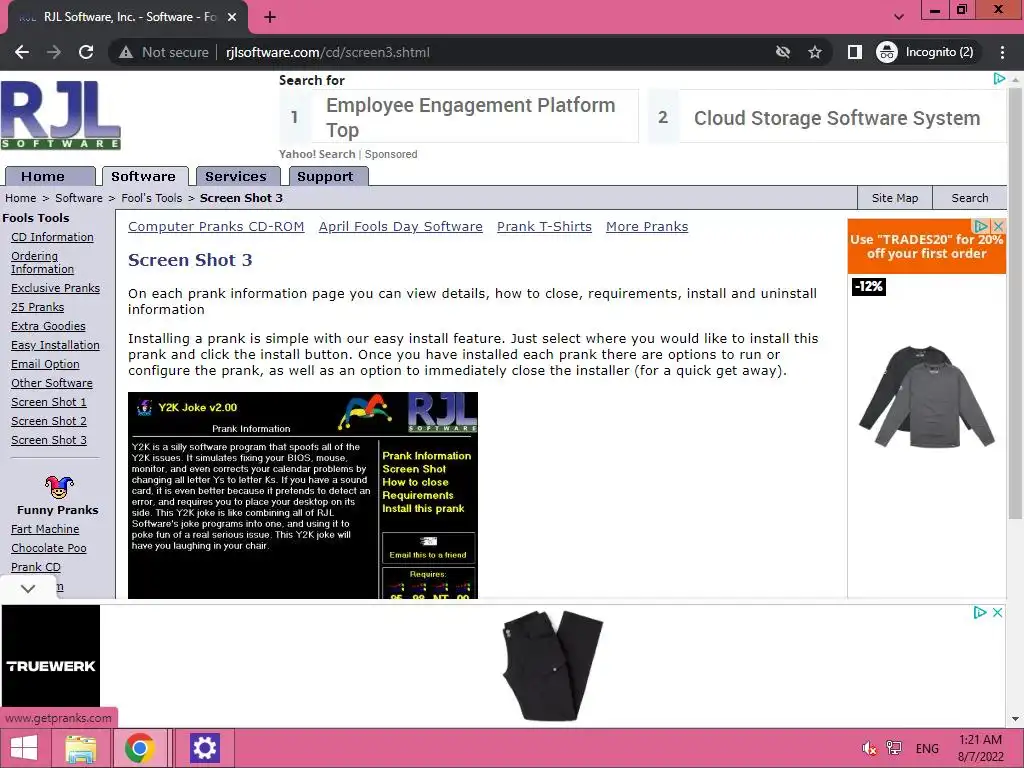Image resolution: width=1024 pixels, height=768 pixels.
Task: Open the Services tab
Action: [x=238, y=176]
